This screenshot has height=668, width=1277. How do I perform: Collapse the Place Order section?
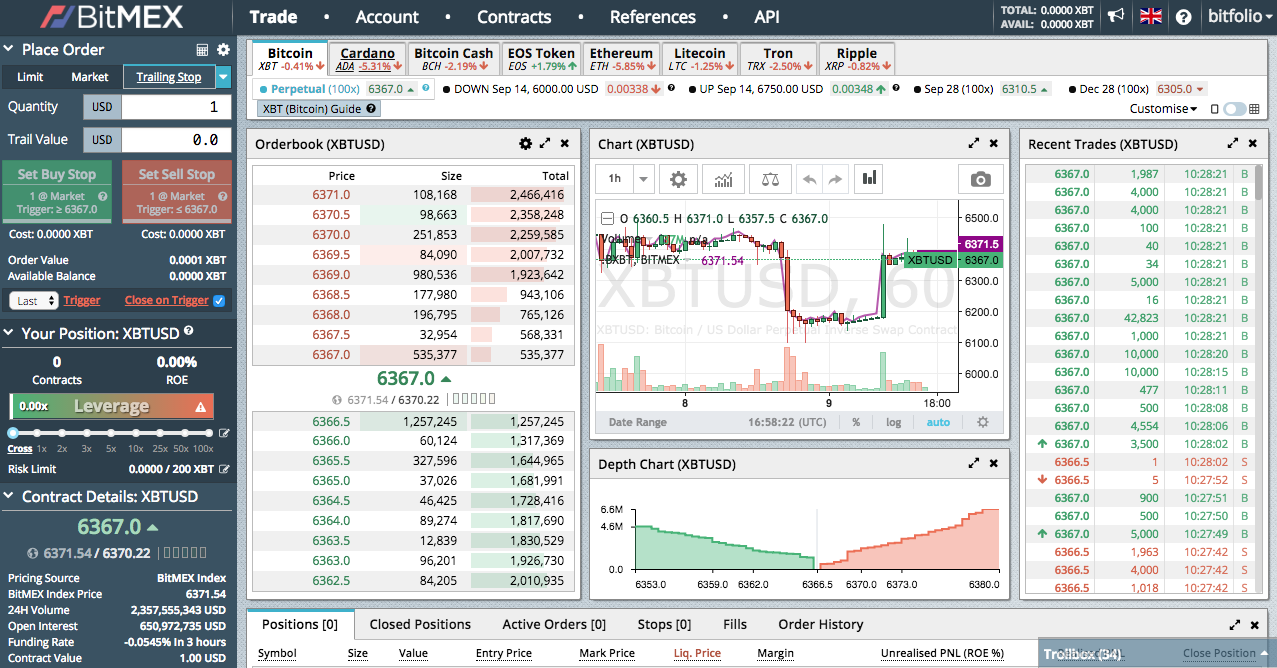click(9, 50)
